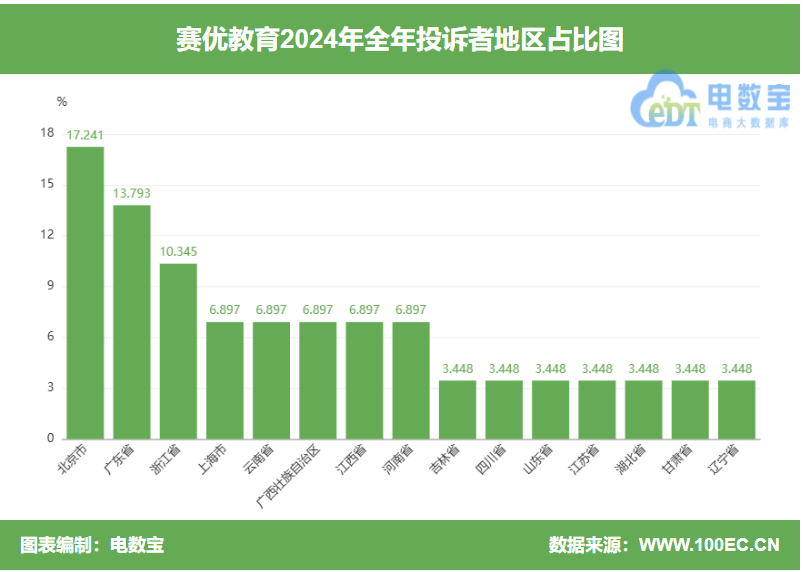The width and height of the screenshot is (803, 572).
Task: Select the 江苏省 bar
Action: 597,410
